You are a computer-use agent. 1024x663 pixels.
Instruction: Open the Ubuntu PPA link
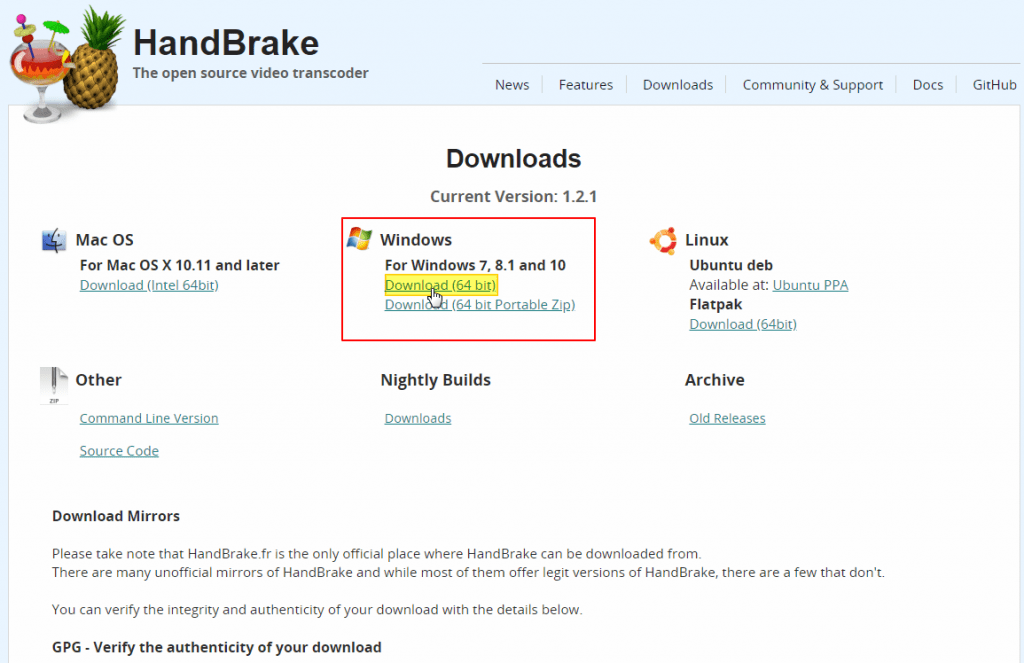point(810,285)
